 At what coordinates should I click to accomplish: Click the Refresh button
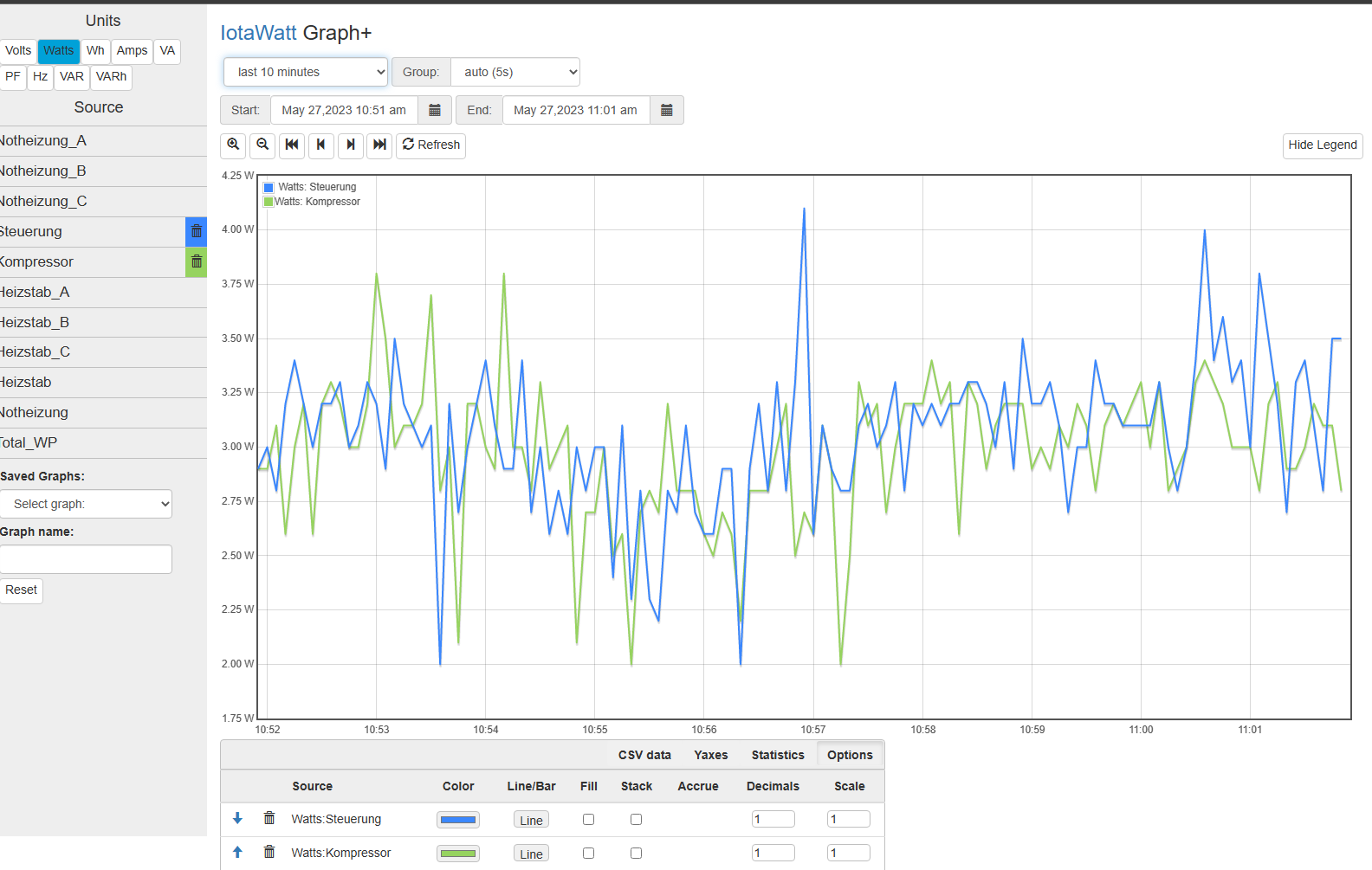coord(431,145)
